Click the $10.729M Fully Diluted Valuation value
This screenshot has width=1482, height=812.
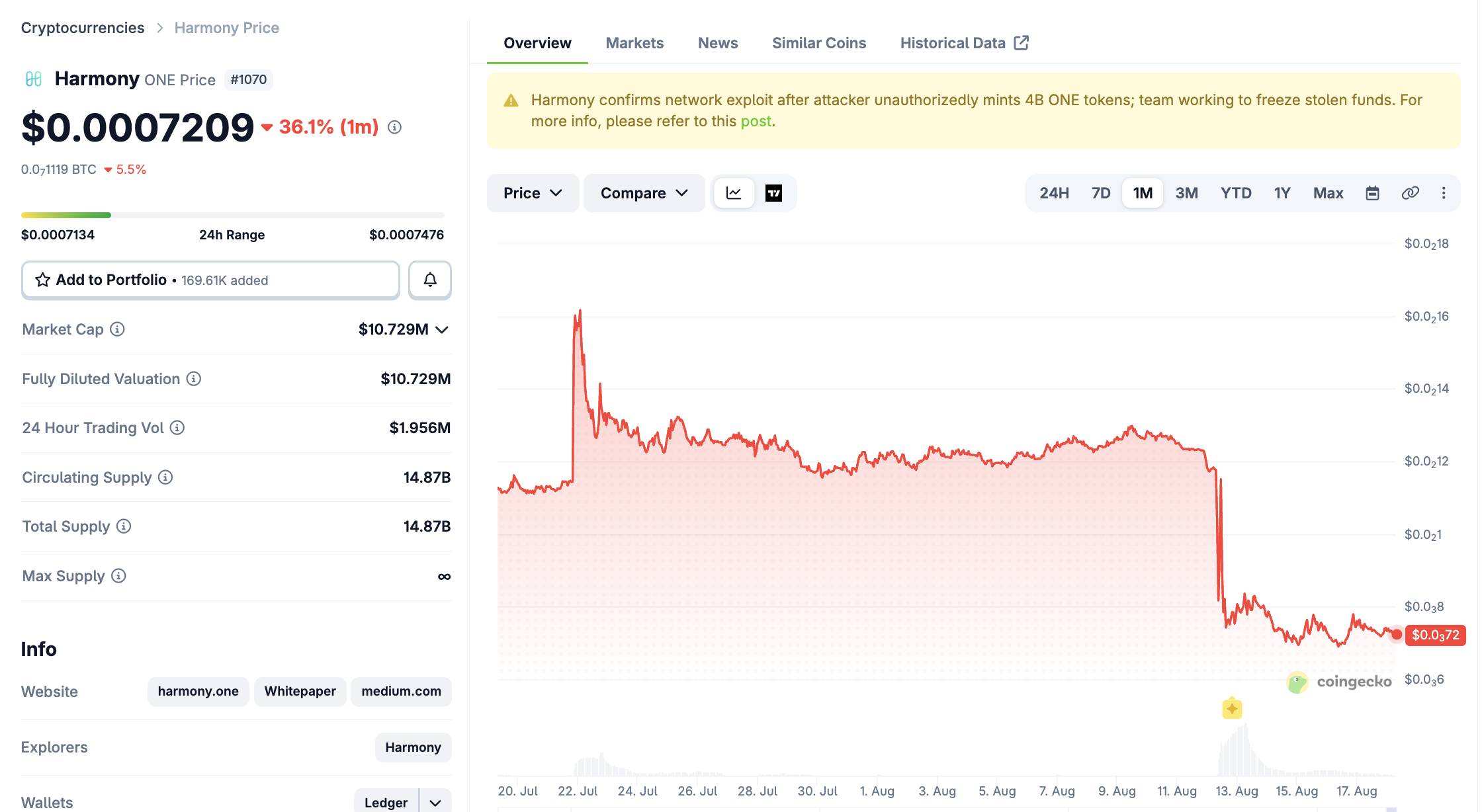(415, 379)
